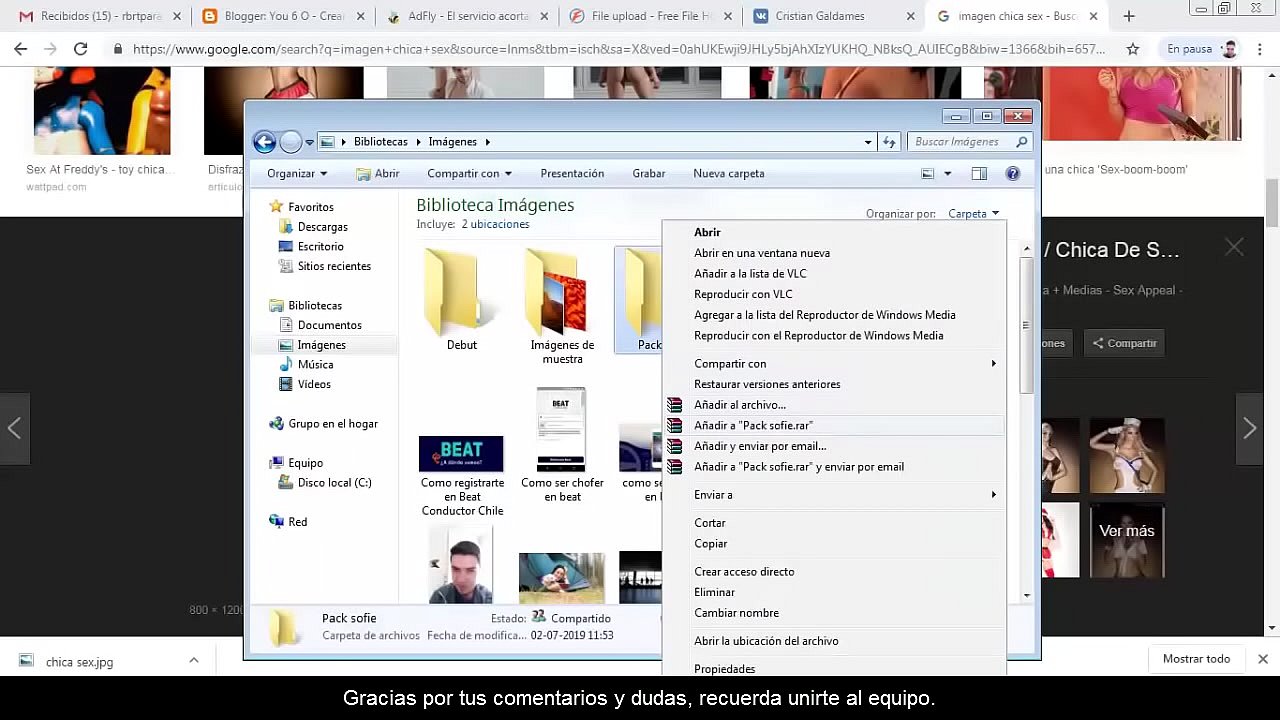Click the change view icon in Explorer
The width and height of the screenshot is (1280, 720).
pos(928,174)
